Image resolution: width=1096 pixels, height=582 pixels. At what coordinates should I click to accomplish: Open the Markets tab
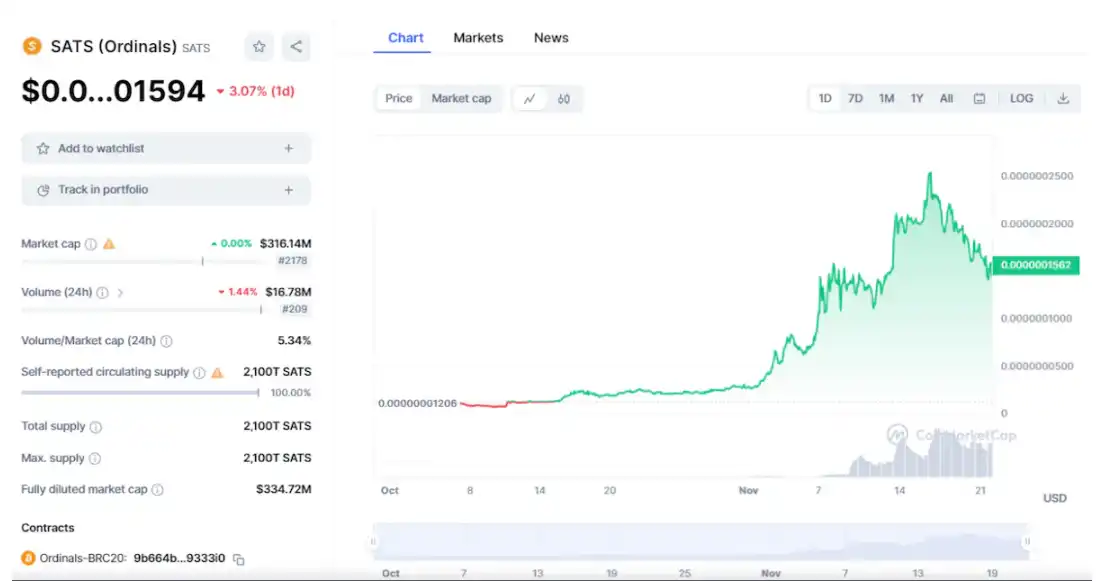point(478,38)
